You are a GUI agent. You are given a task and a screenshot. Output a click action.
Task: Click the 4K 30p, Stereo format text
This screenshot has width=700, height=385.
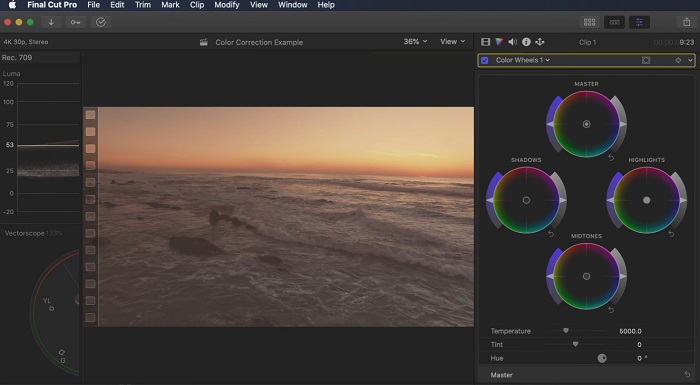(x=26, y=42)
